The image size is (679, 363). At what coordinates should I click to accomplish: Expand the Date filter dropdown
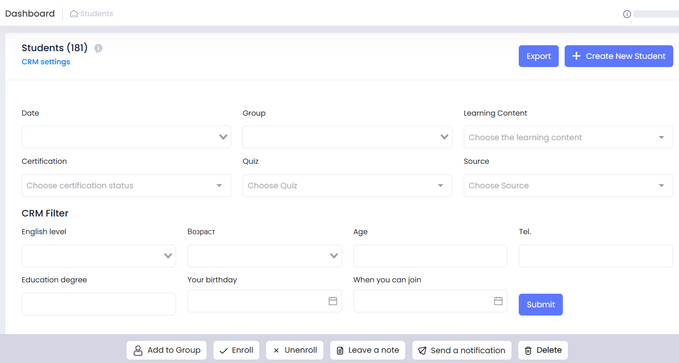[126, 137]
